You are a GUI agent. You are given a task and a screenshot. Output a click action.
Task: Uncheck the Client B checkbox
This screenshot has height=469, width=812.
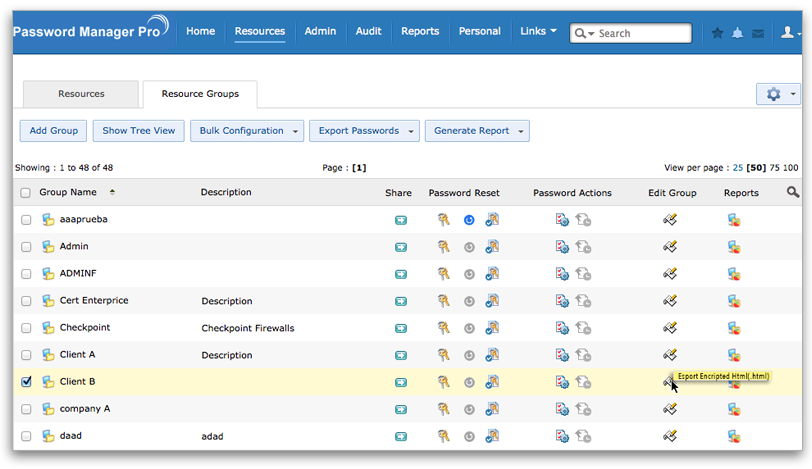click(26, 382)
